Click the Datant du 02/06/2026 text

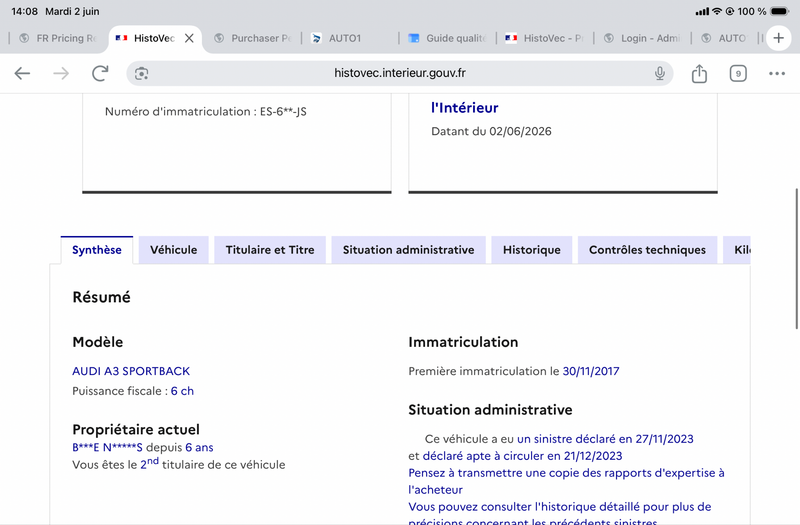pos(491,131)
